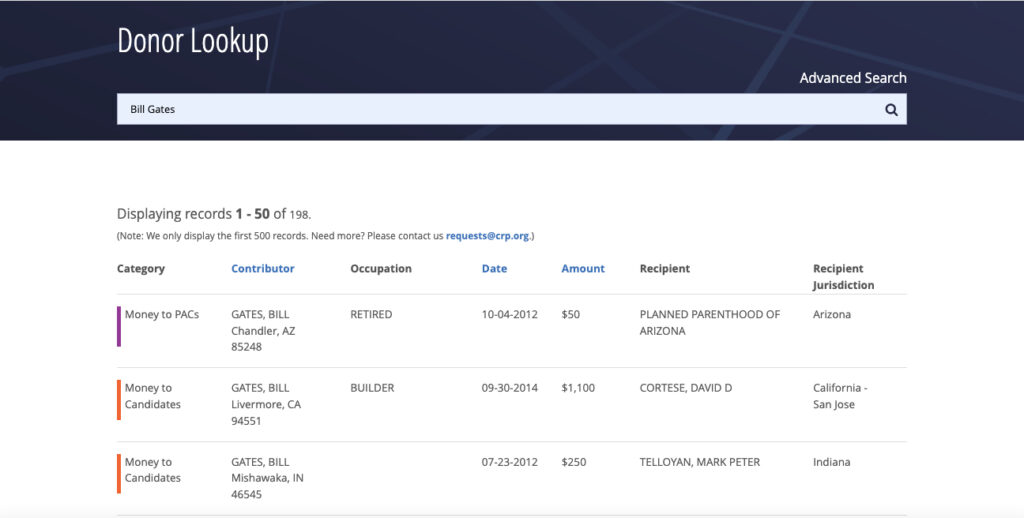Screen dimensions: 1024x518
Task: Click the Donor Lookup page title
Action: click(193, 40)
